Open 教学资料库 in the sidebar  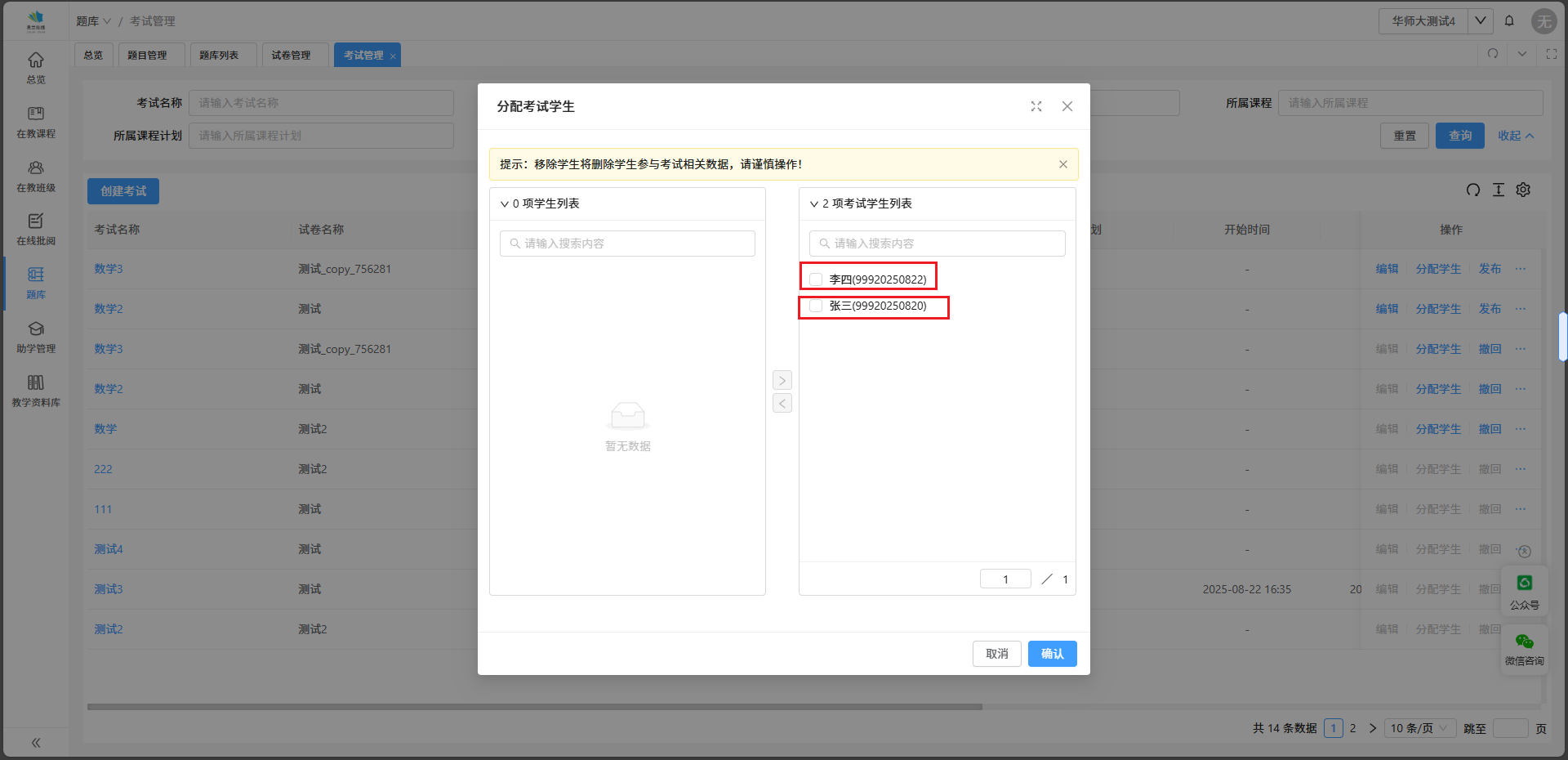click(x=36, y=391)
